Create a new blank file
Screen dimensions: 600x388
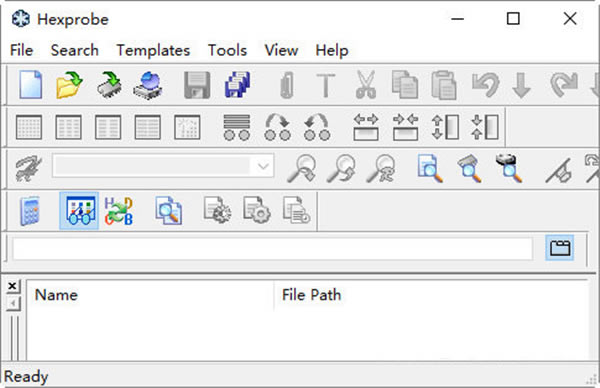tap(31, 85)
